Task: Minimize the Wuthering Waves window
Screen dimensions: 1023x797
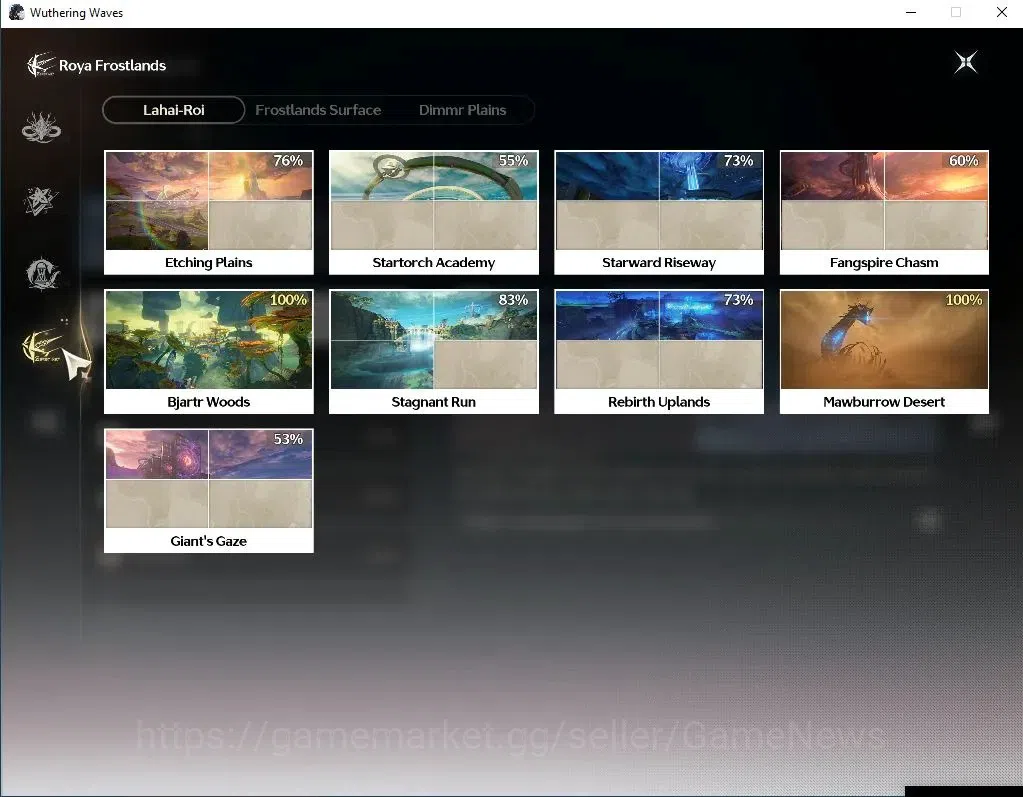Action: (x=911, y=12)
